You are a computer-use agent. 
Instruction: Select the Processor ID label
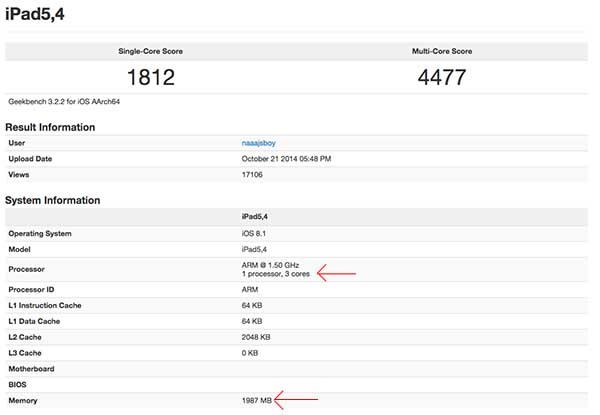(x=31, y=290)
